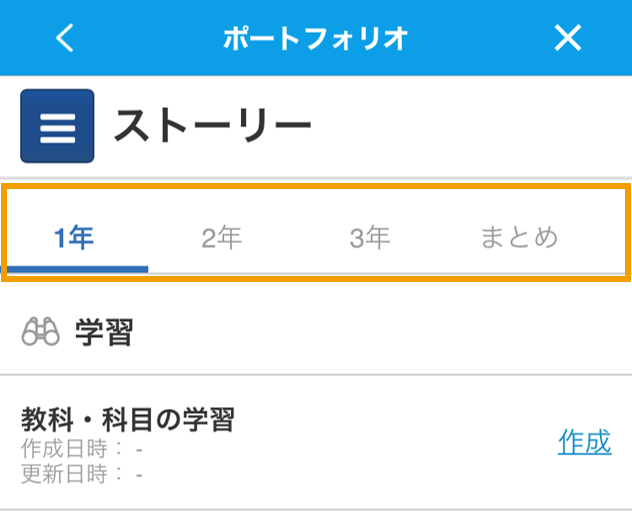Click the empty blue header area beside the title
The image size is (632, 513).
click(x=480, y=38)
